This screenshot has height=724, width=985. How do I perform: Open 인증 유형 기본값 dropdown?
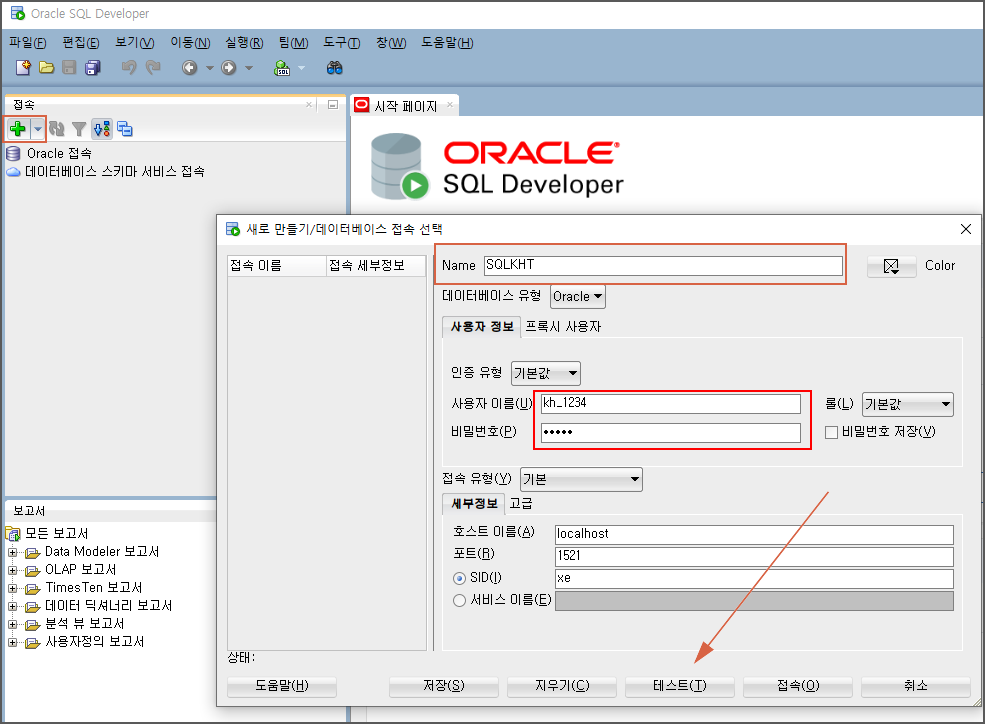546,373
